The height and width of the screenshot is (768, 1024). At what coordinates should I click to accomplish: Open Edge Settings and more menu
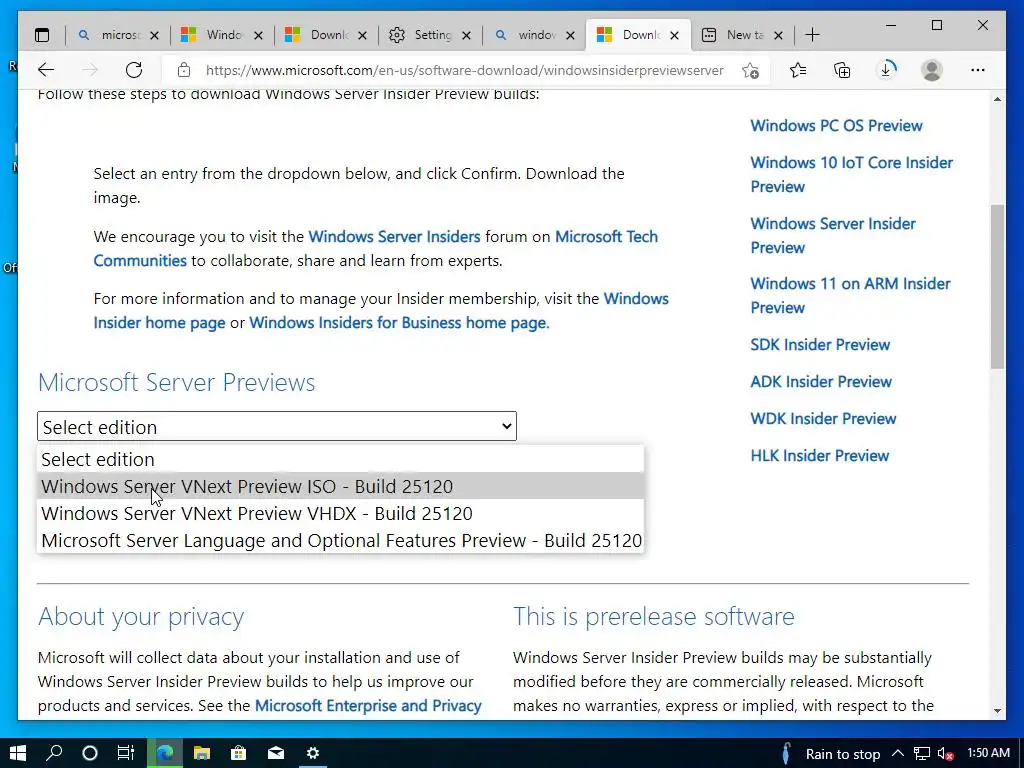click(978, 70)
